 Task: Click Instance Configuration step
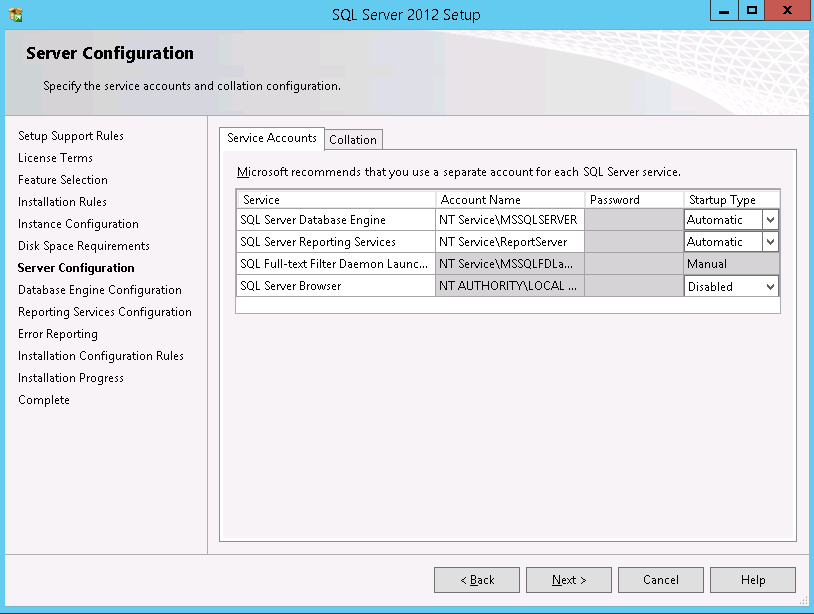(78, 224)
